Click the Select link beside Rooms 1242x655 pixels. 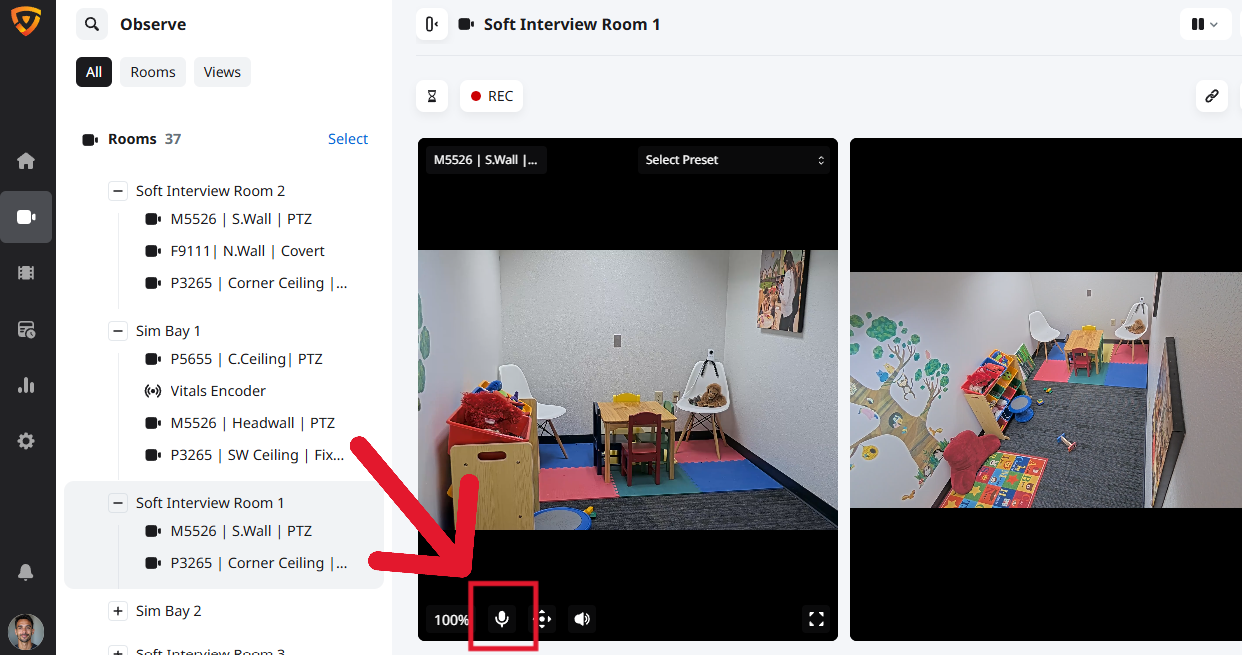pos(348,139)
